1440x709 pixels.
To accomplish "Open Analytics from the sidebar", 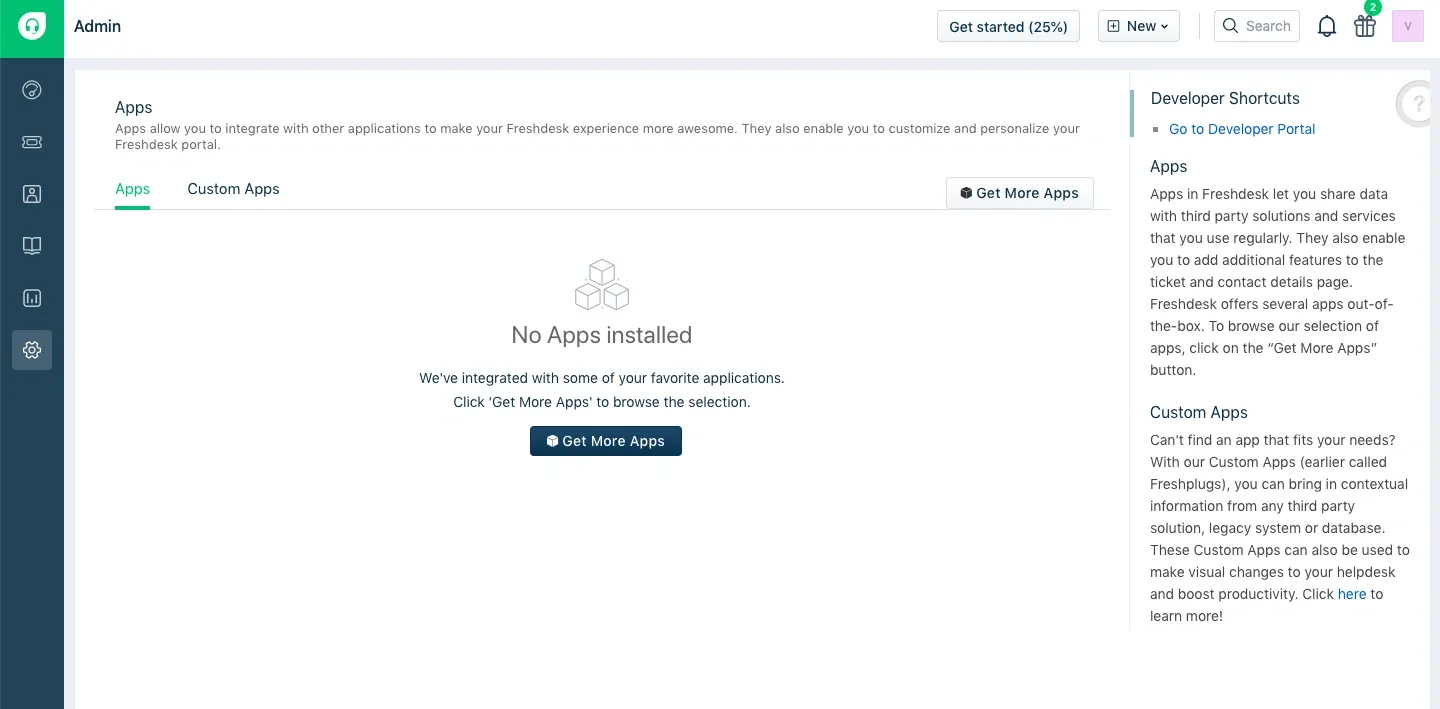I will coord(32,298).
